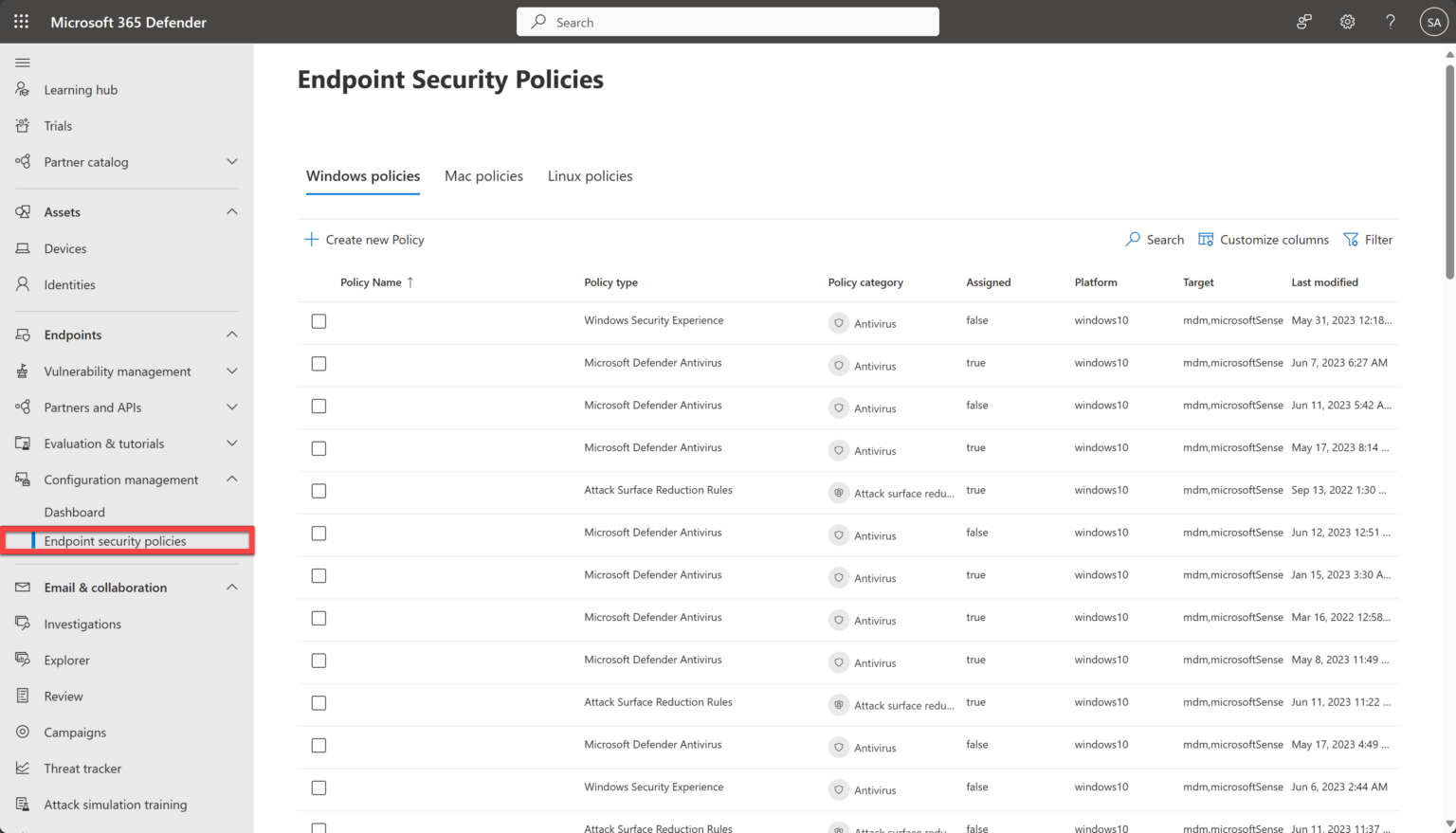
Task: Switch to the Mac policies tab
Action: [x=483, y=176]
